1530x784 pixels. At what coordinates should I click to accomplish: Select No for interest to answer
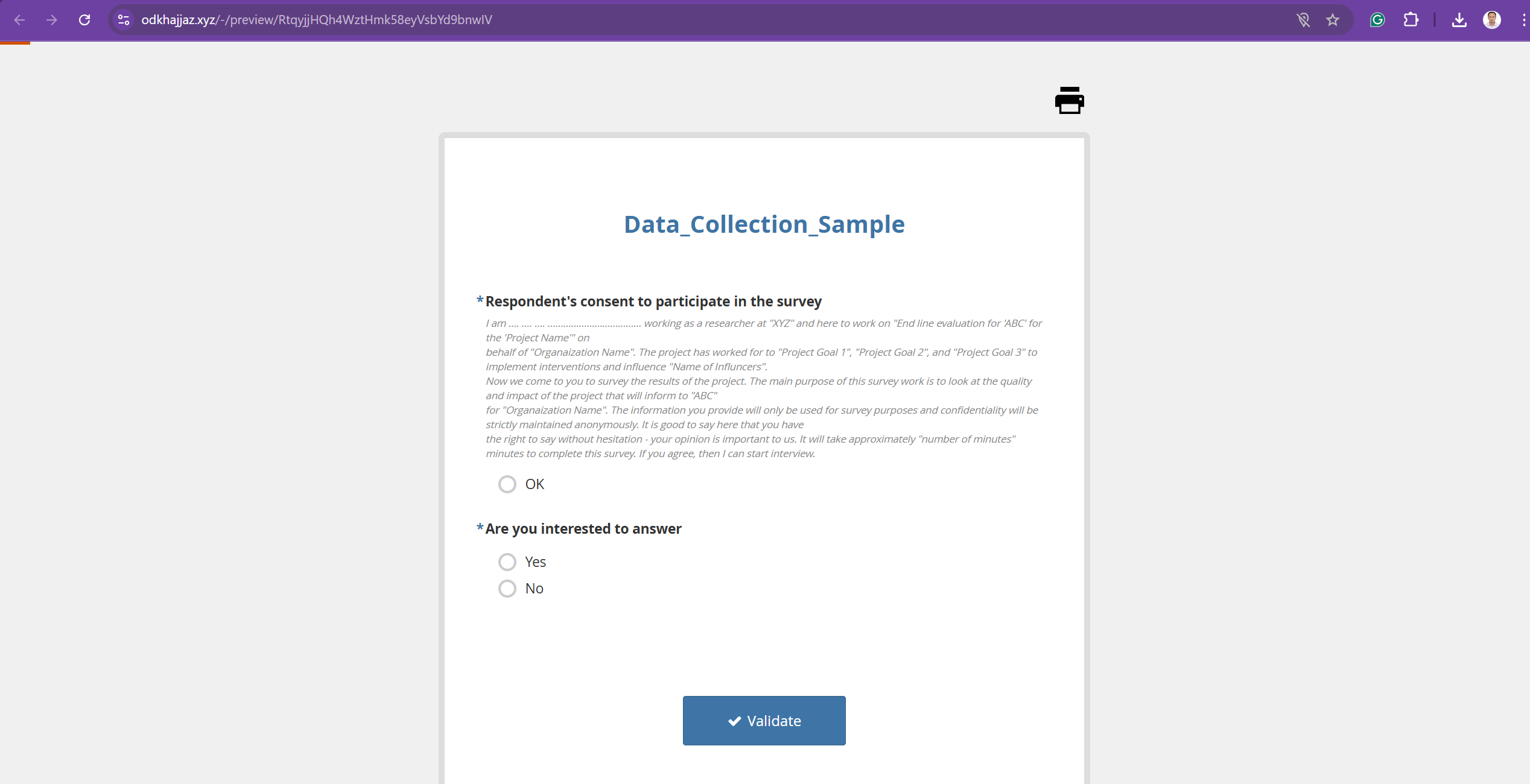pos(507,589)
